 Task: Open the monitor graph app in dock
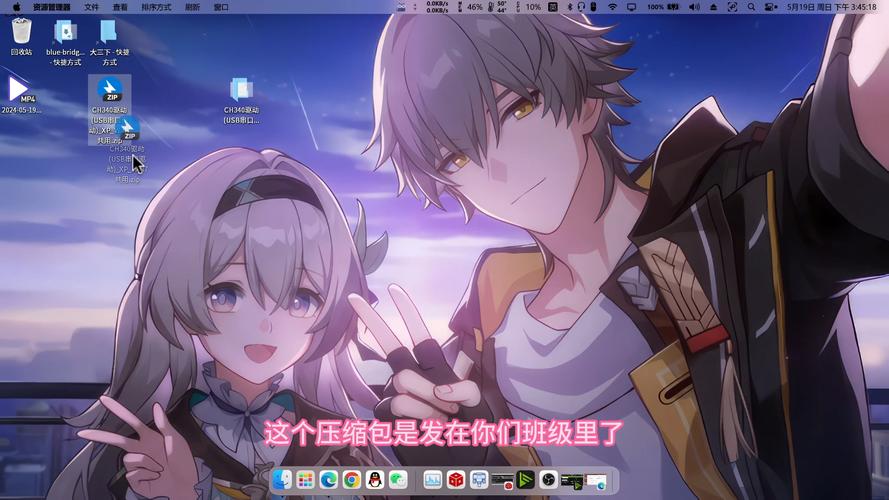[x=433, y=480]
